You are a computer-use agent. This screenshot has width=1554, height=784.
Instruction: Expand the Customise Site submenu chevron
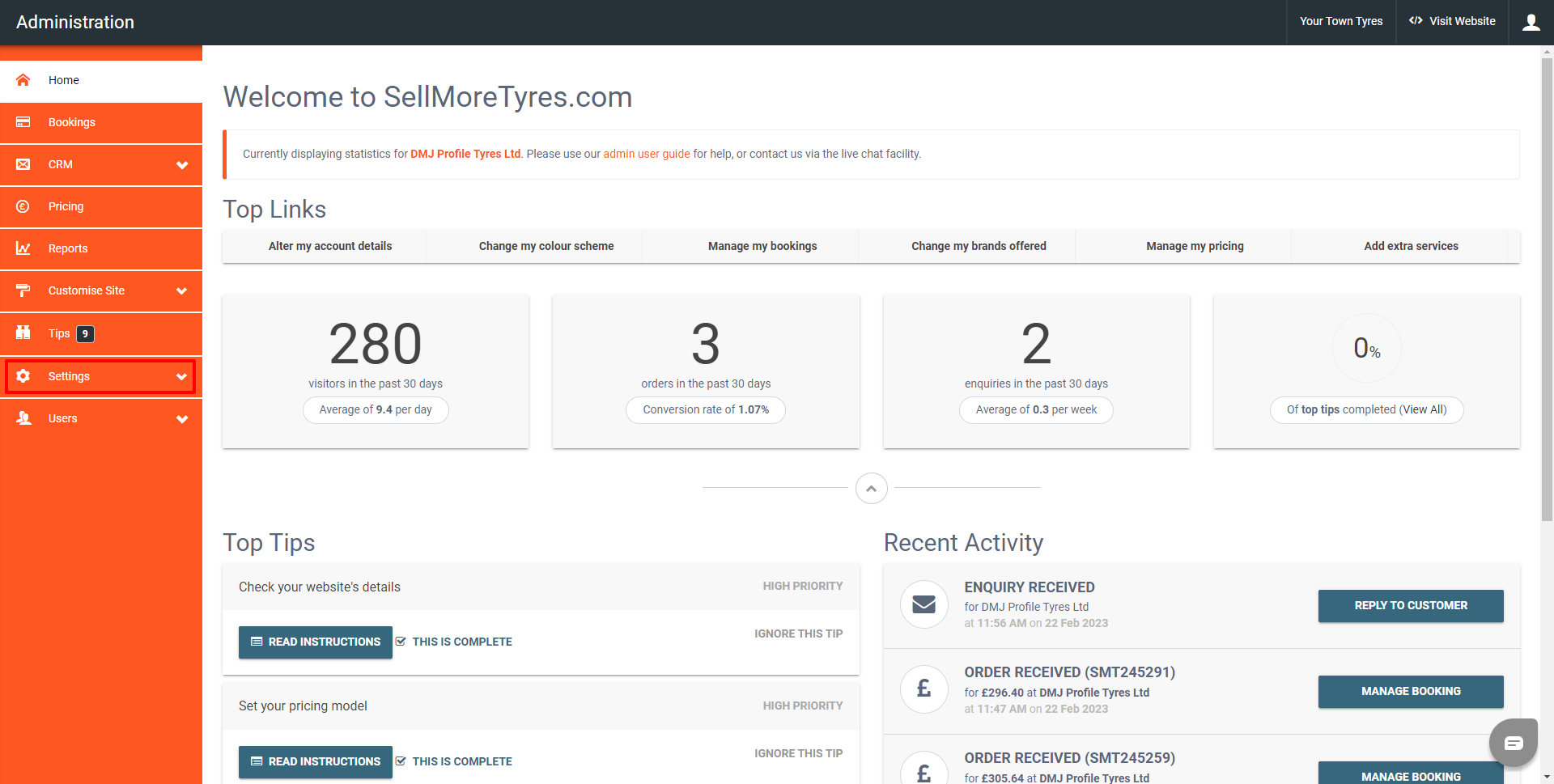click(x=182, y=291)
